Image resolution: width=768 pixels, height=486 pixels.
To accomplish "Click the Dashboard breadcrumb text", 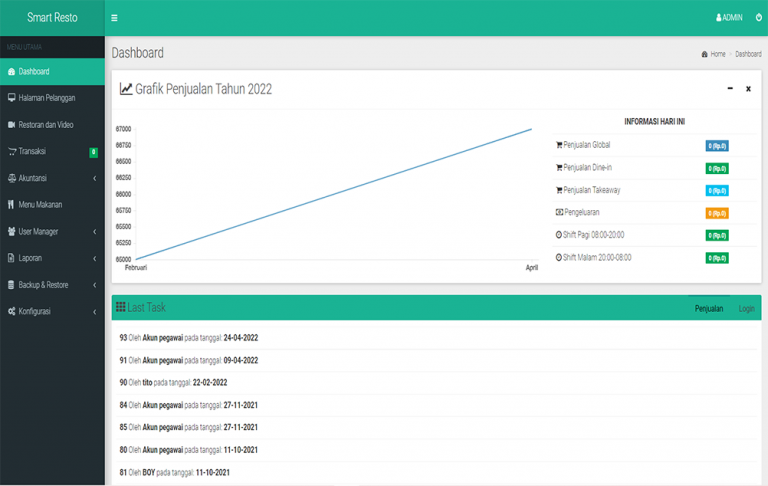I will point(748,54).
